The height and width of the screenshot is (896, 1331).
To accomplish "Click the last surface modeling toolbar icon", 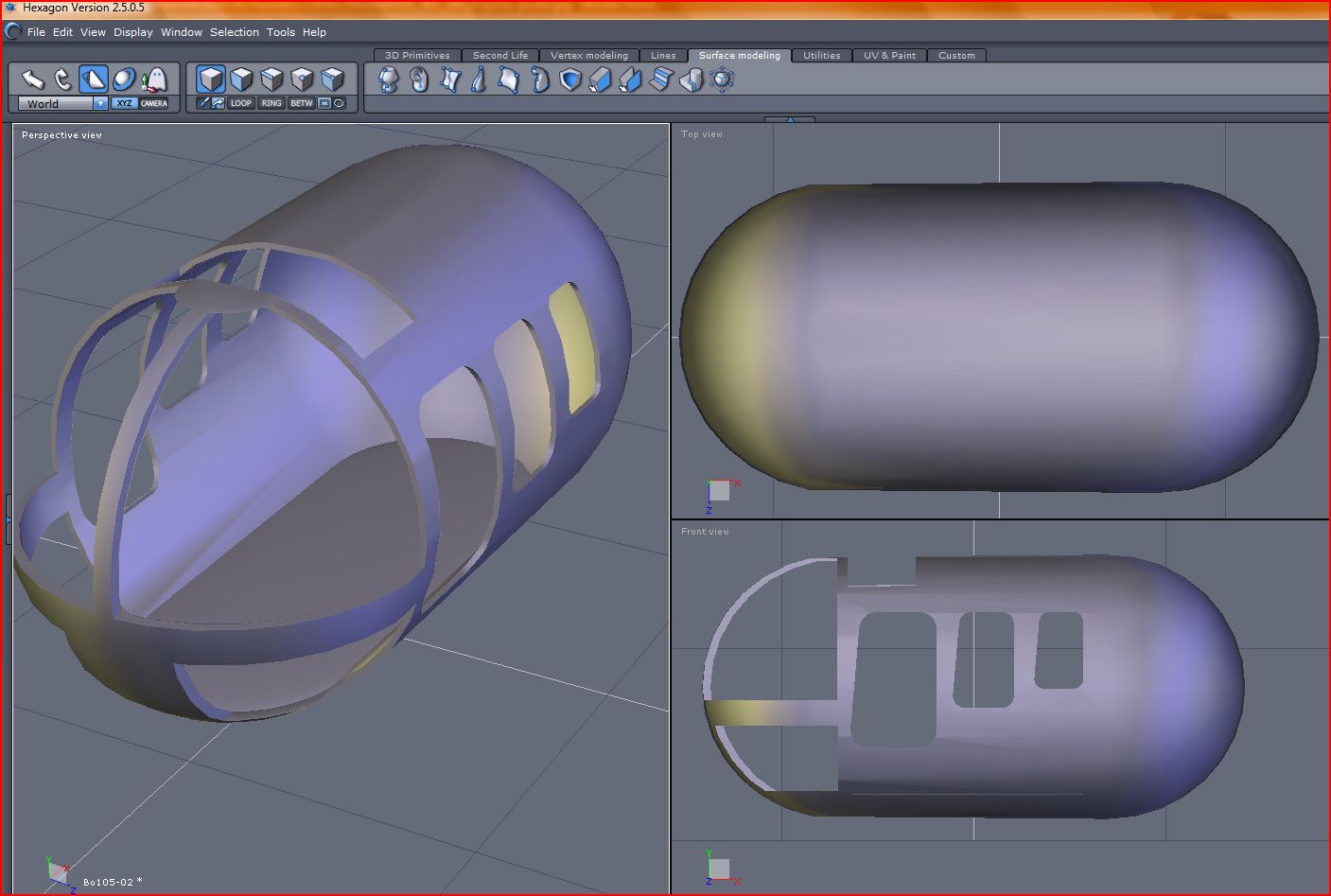I will (x=722, y=80).
